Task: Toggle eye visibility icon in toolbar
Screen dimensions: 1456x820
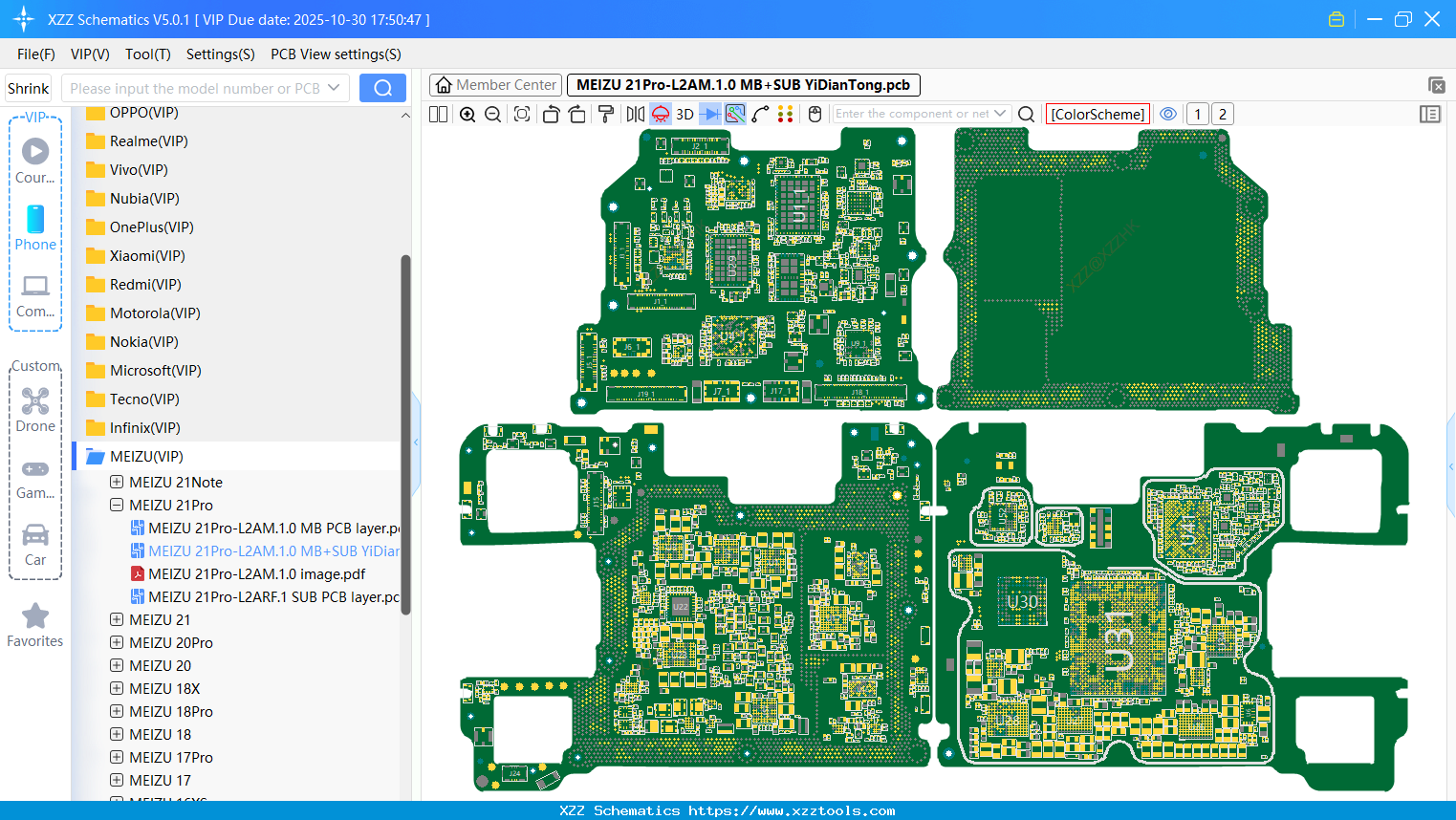Action: [1168, 114]
